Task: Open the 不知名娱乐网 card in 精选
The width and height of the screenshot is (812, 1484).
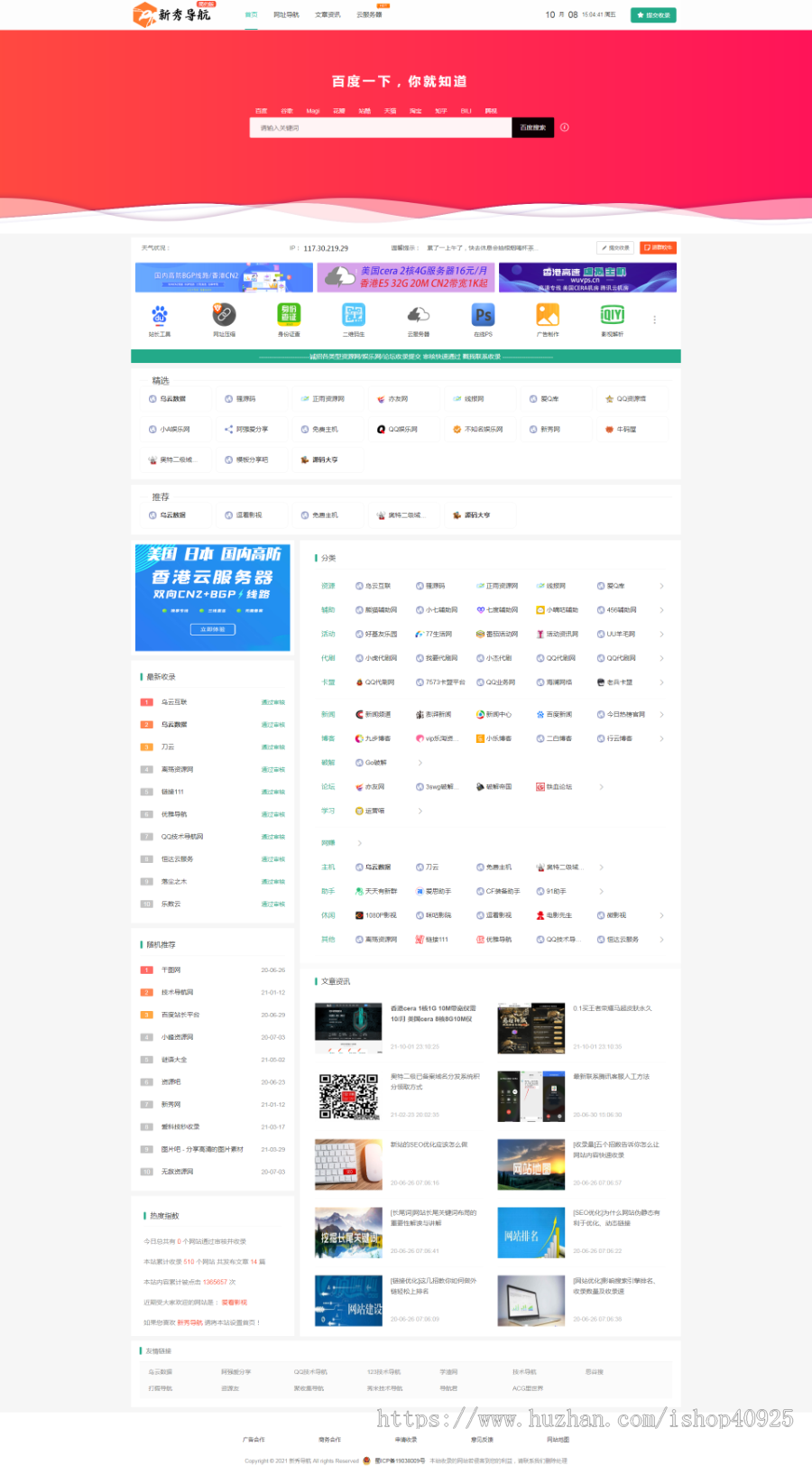Action: (x=479, y=429)
